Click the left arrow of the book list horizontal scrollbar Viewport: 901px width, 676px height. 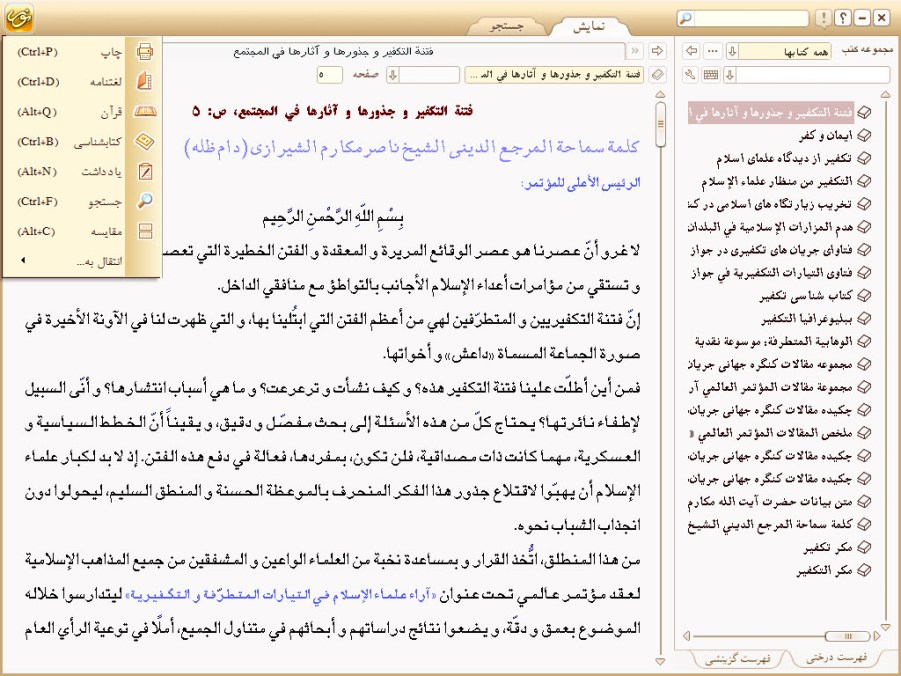(686, 636)
